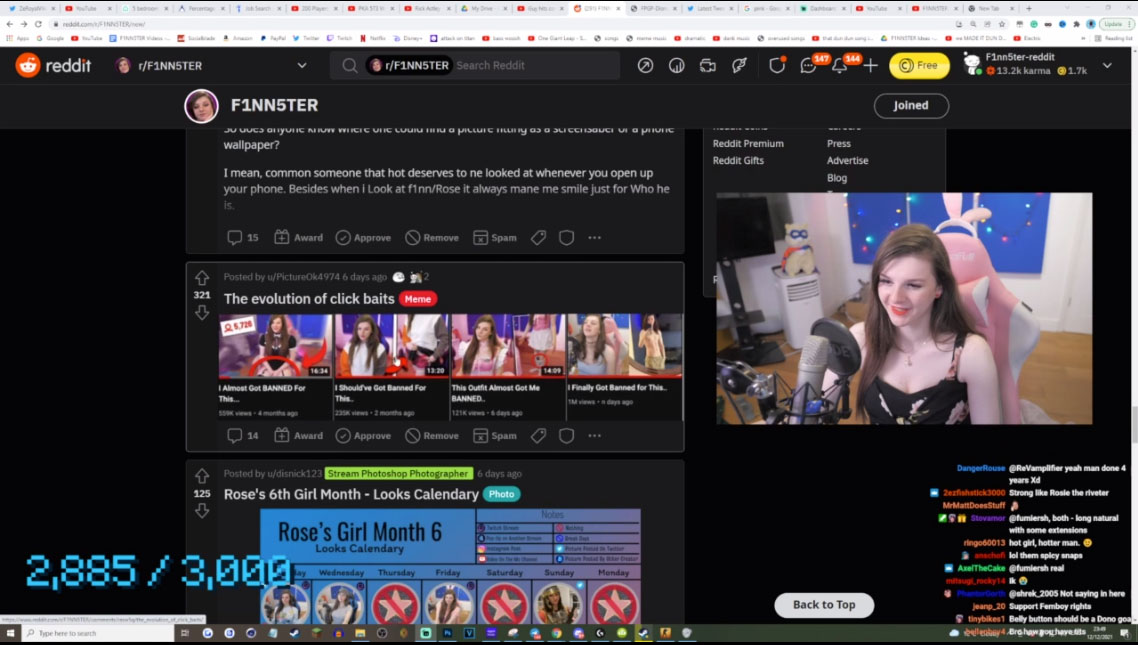This screenshot has width=1138, height=645.
Task: Open the user profile u/disnick123
Action: coord(294,473)
